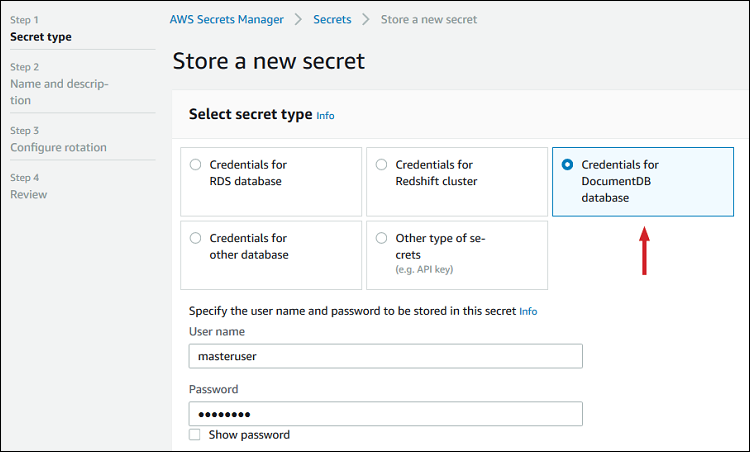Click the Password input field
Image resolution: width=750 pixels, height=452 pixels.
[386, 414]
